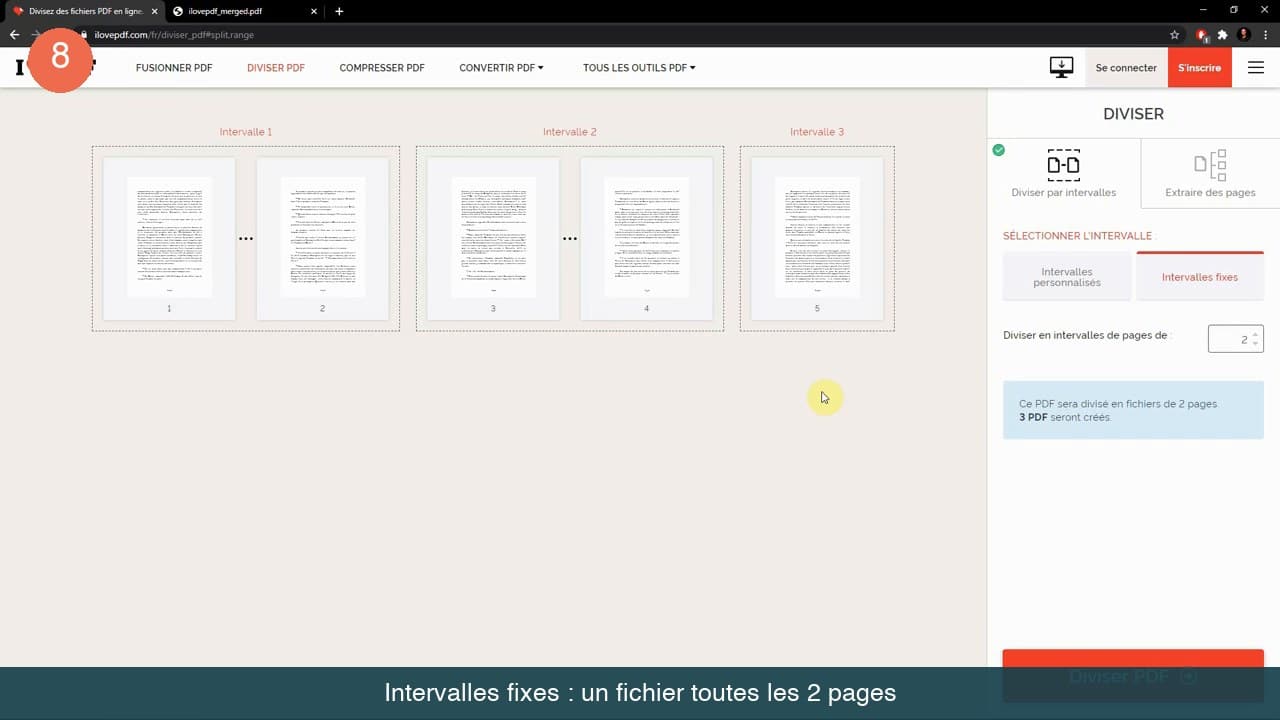Bookmark this page with the star icon
Viewport: 1280px width, 720px height.
[1175, 34]
